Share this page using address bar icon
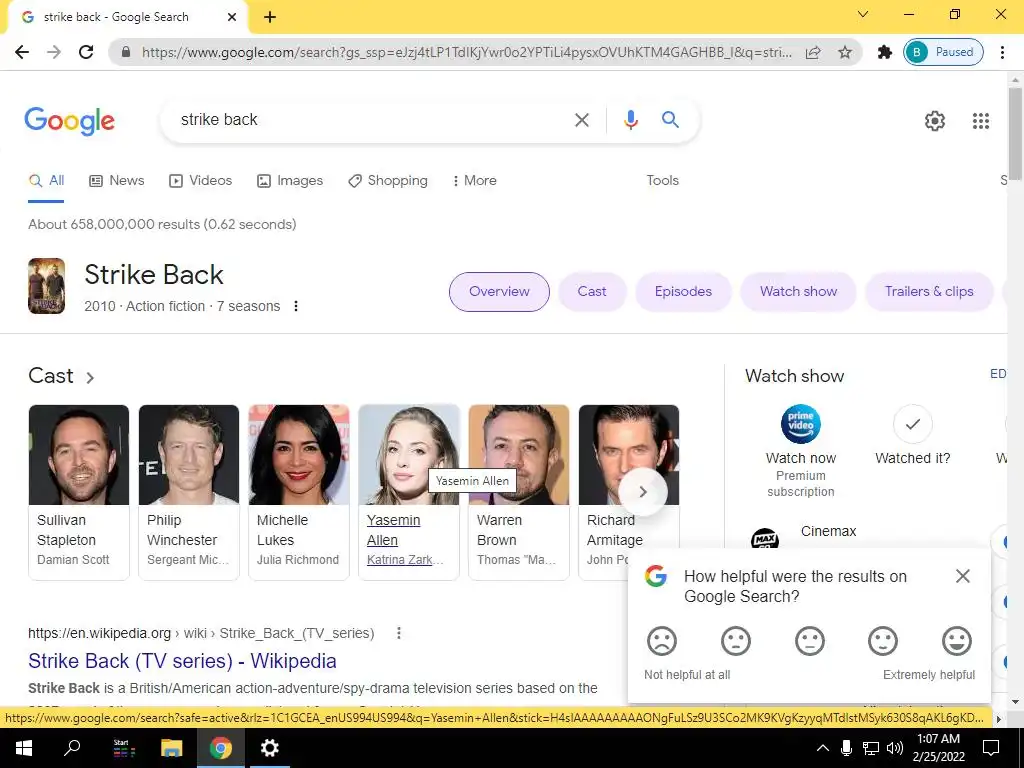This screenshot has height=768, width=1024. 813,52
